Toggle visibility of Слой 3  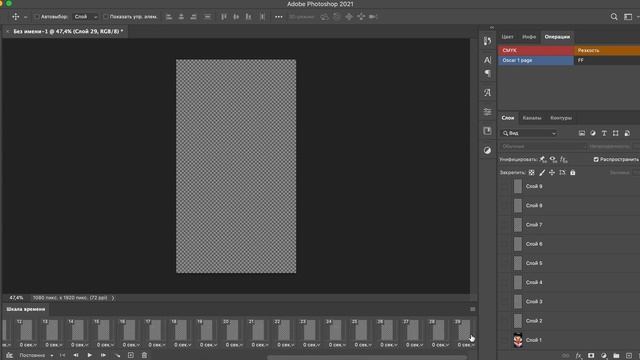[505, 301]
